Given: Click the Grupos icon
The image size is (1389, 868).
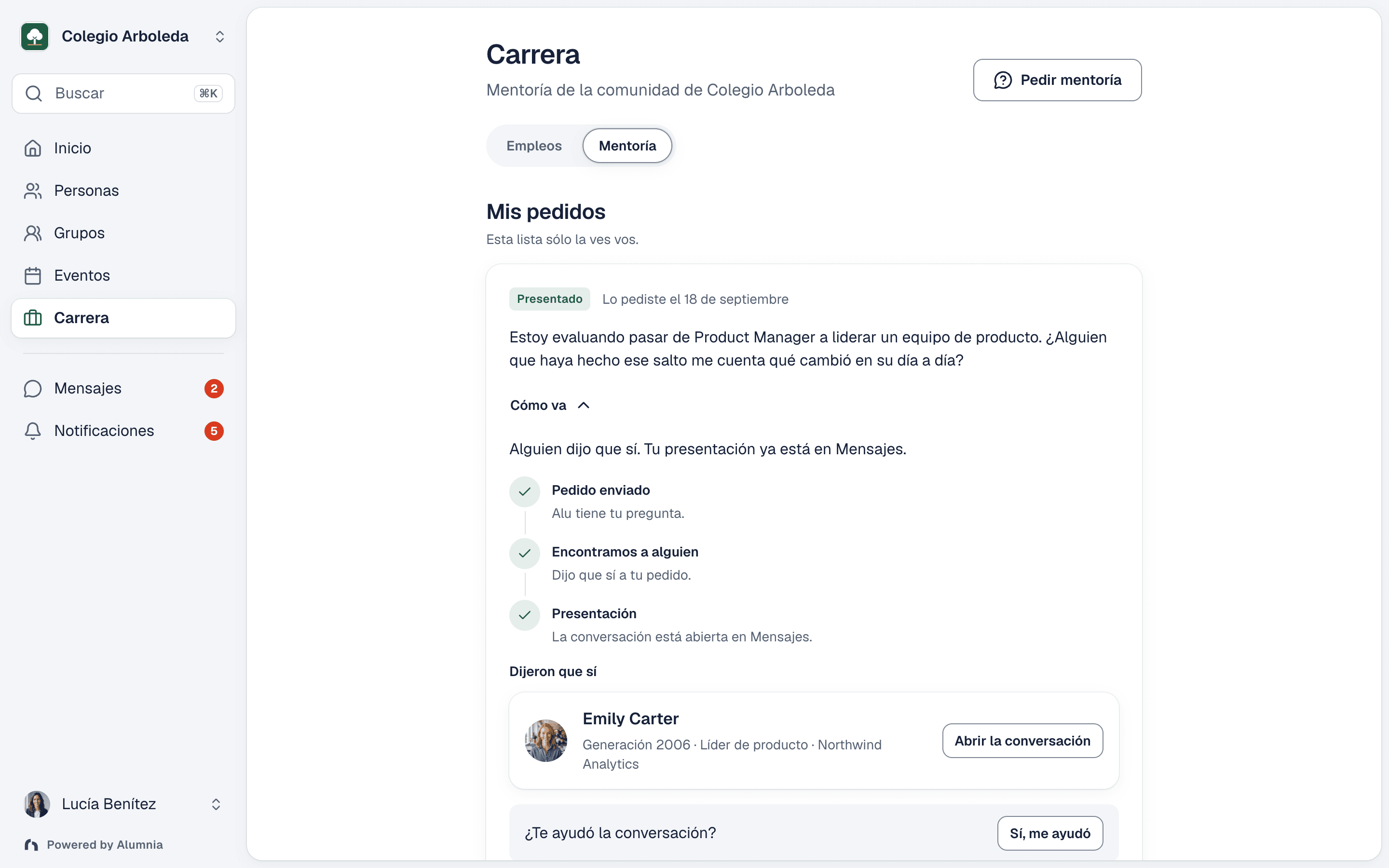Looking at the screenshot, I should [x=33, y=233].
